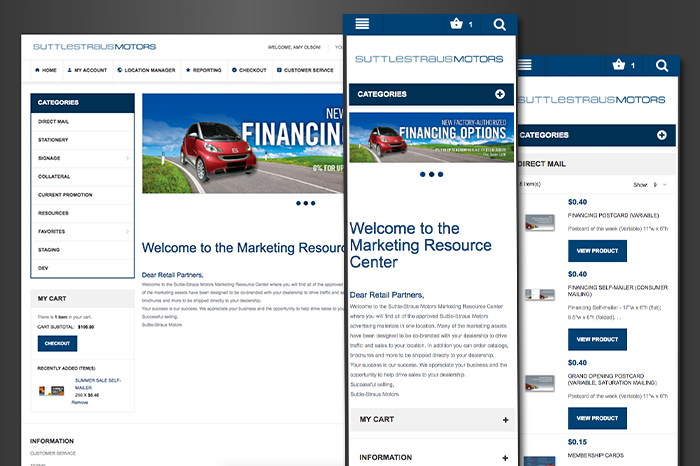Expand the My Cart section in the middle mobile view
This screenshot has width=700, height=466.
[x=505, y=420]
